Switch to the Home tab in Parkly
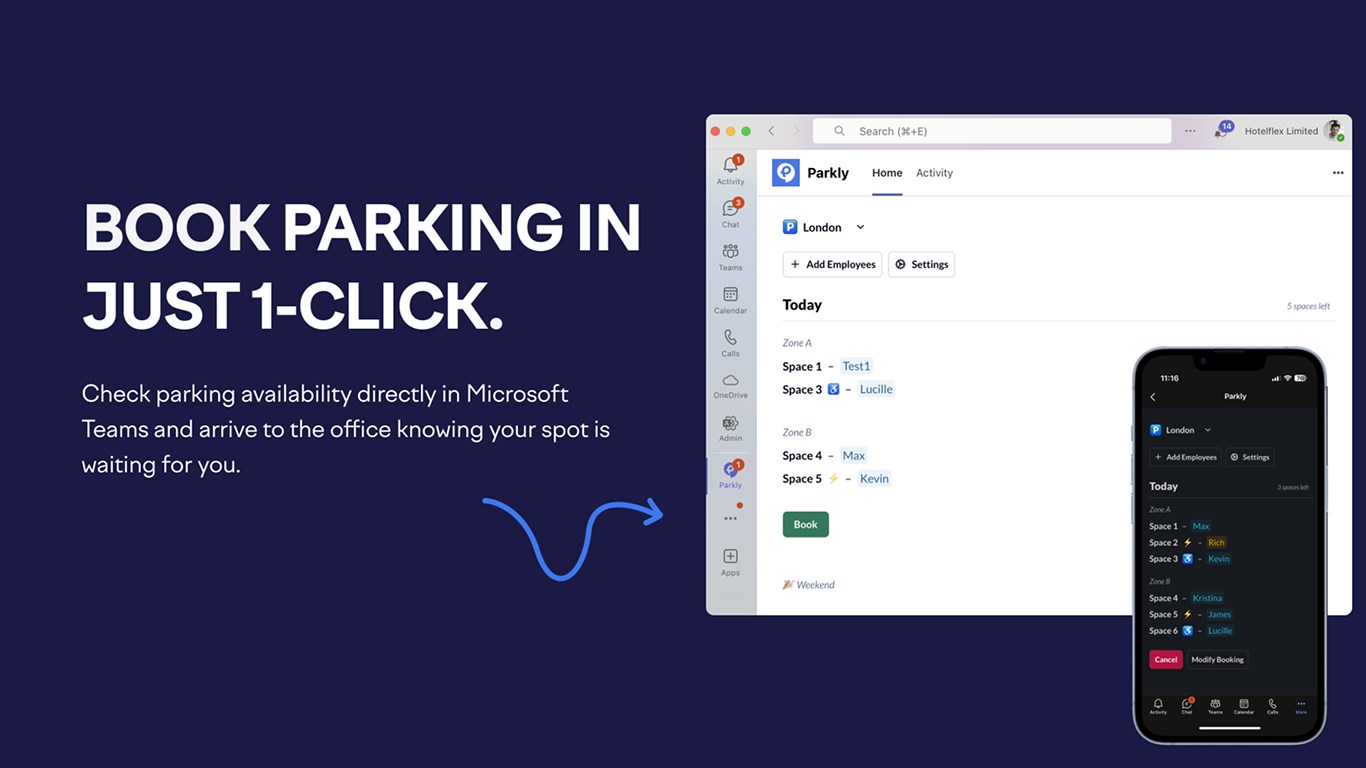The width and height of the screenshot is (1366, 768). (887, 173)
